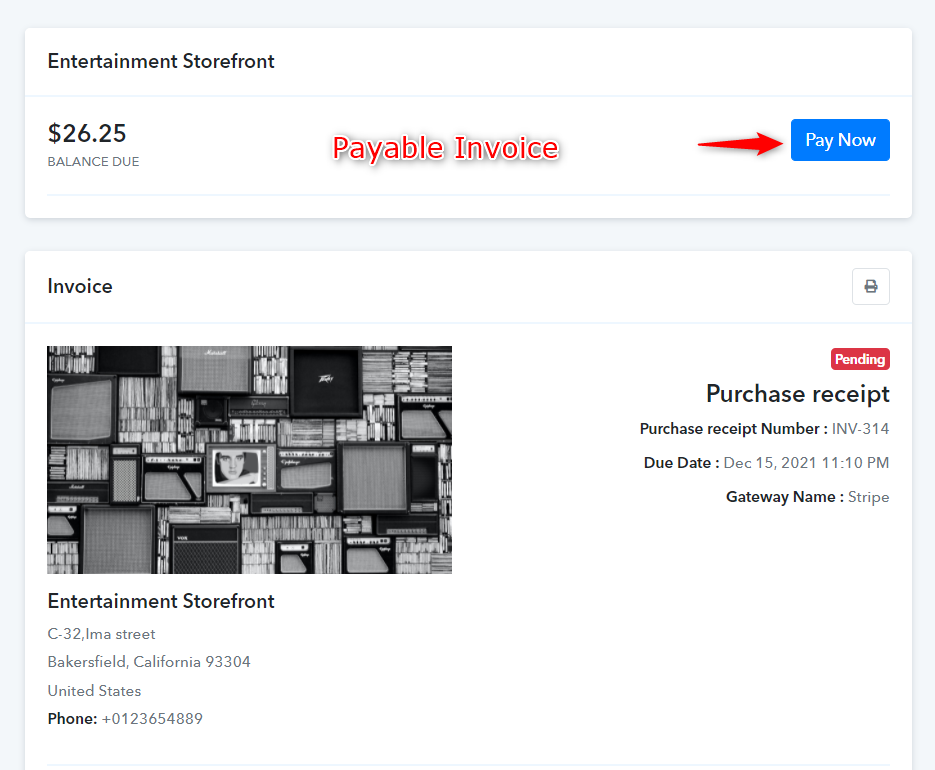This screenshot has height=770, width=935.
Task: Click the Entertainment Storefront header title
Action: (161, 61)
